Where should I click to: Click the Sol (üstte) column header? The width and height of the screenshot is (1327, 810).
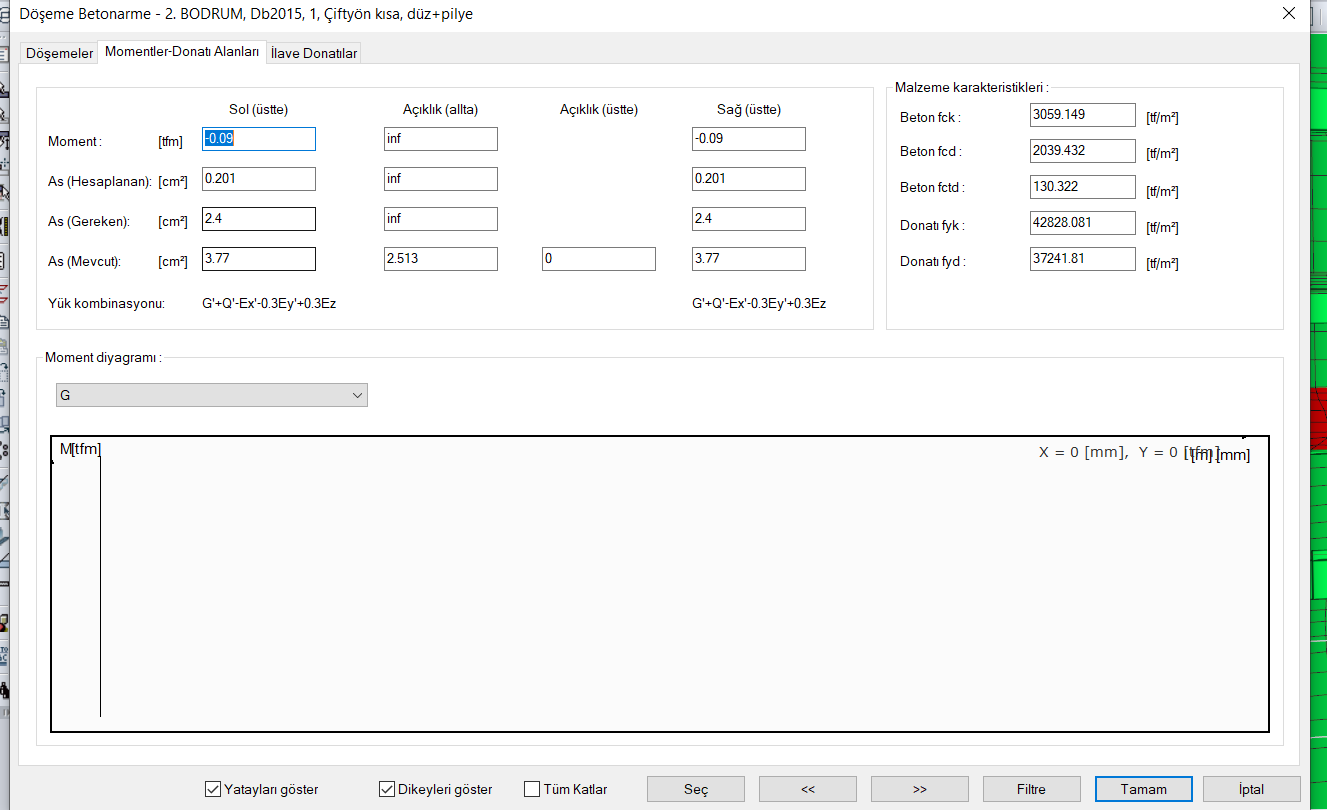tap(258, 110)
